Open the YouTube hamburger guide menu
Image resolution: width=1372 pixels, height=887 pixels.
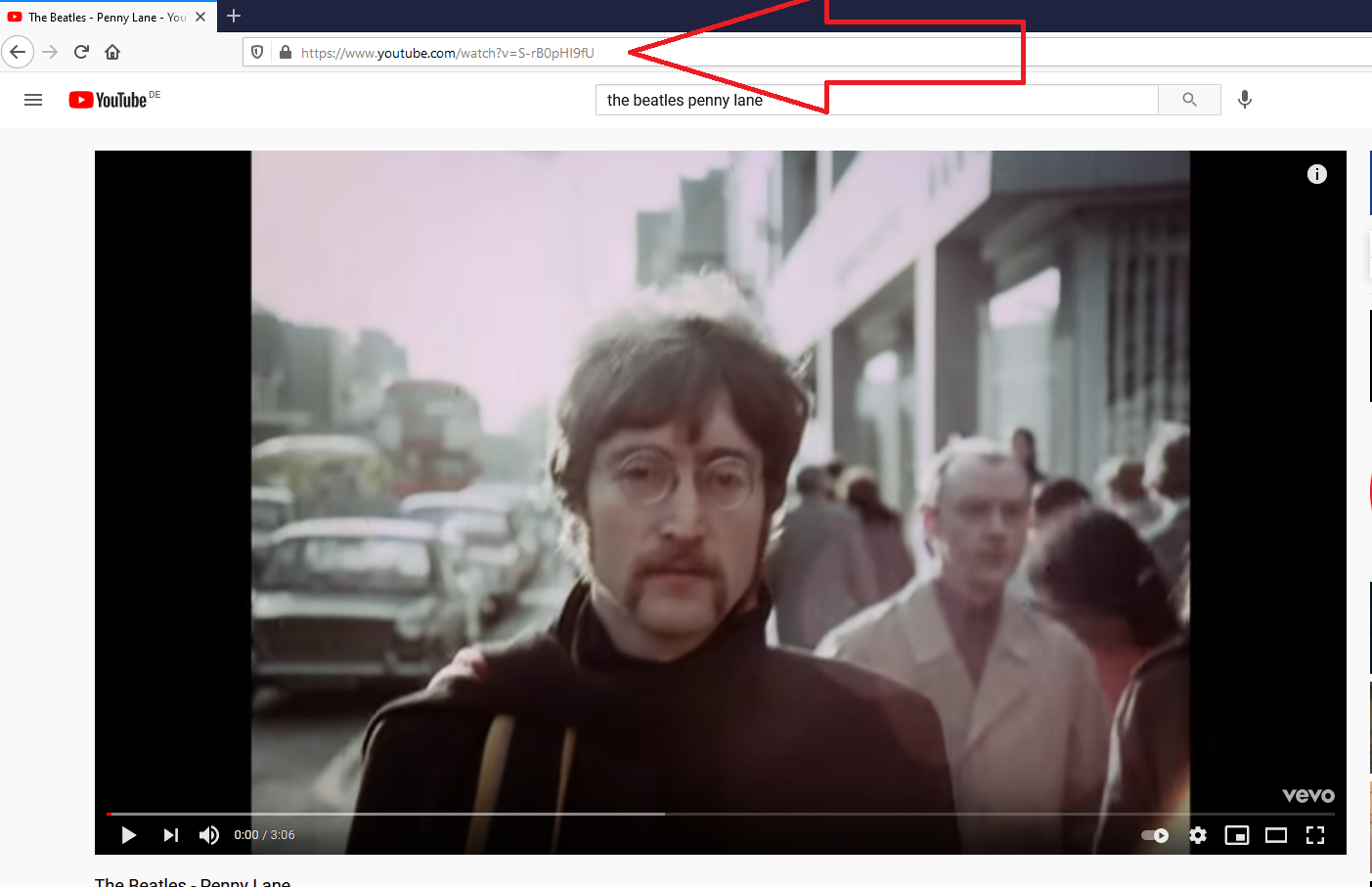[33, 100]
